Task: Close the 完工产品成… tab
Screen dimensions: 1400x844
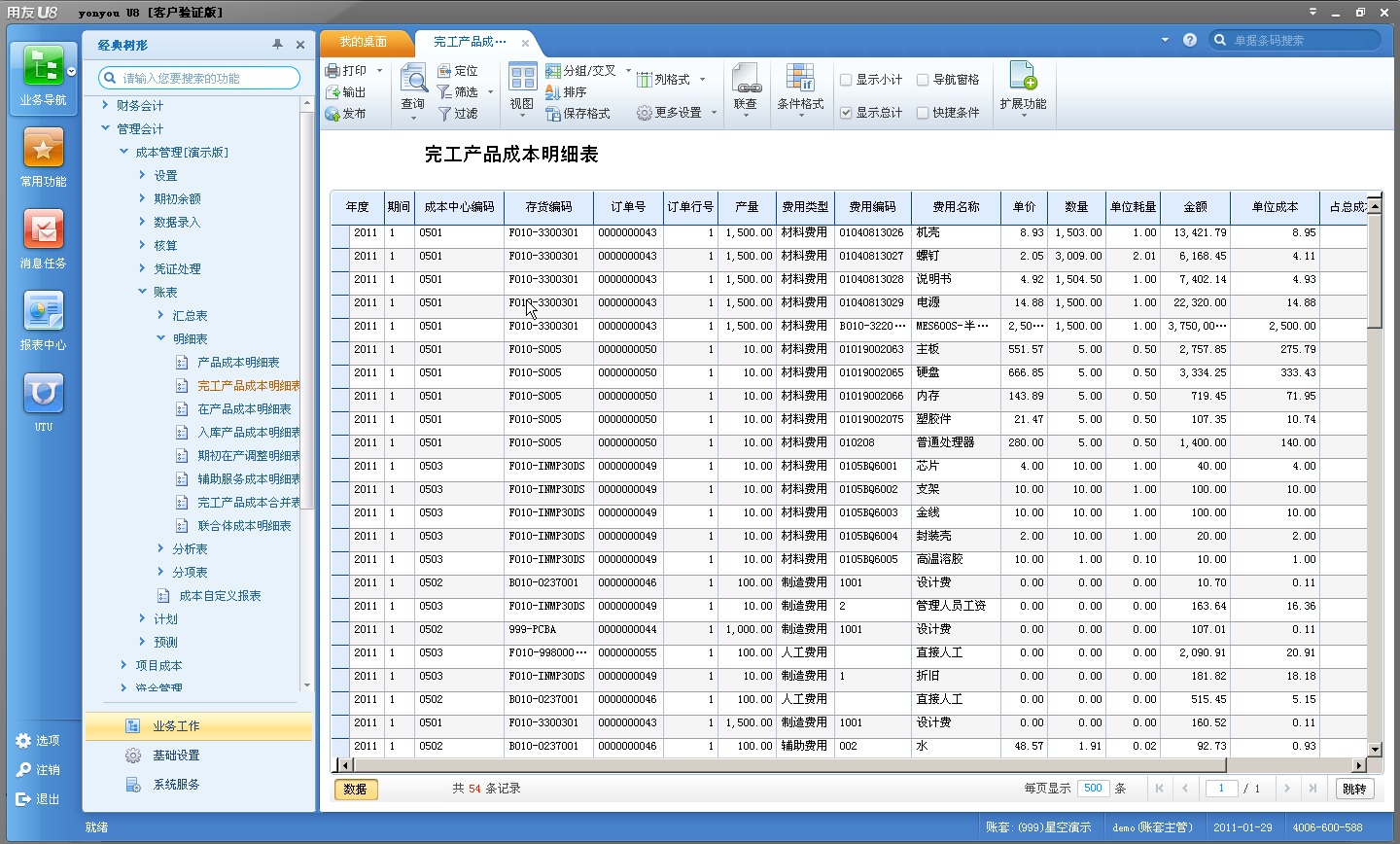Action: pos(525,43)
